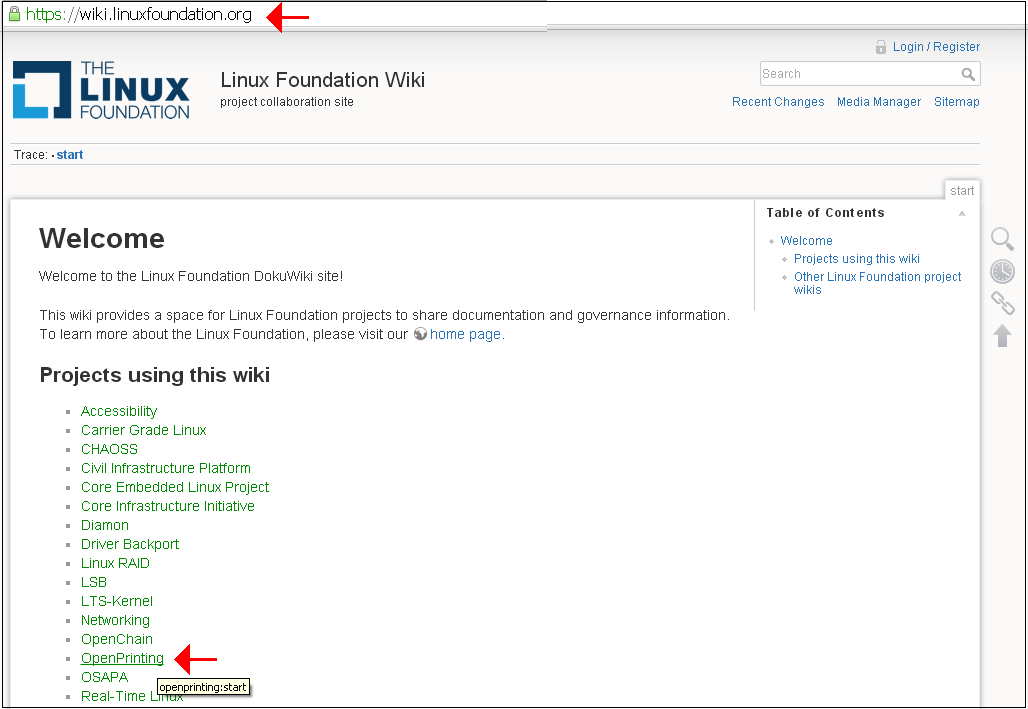Open Recent Changes
Viewport: 1028px width, 709px height.
(x=778, y=102)
